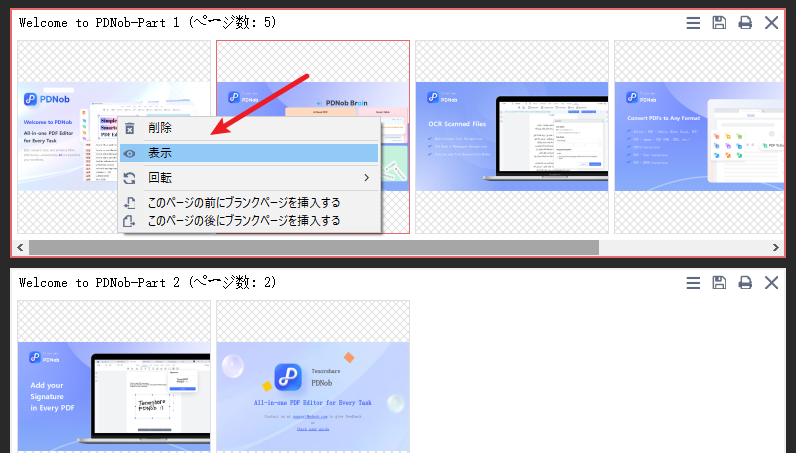Image resolution: width=796 pixels, height=453 pixels.
Task: Click the right arrow of Part 1 scrollbar
Action: [775, 248]
